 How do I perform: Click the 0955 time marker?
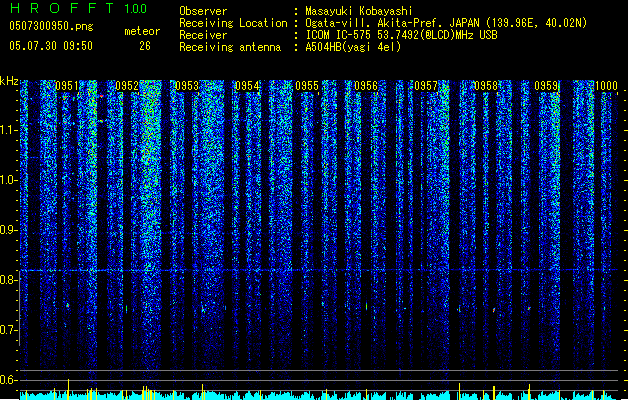307,86
